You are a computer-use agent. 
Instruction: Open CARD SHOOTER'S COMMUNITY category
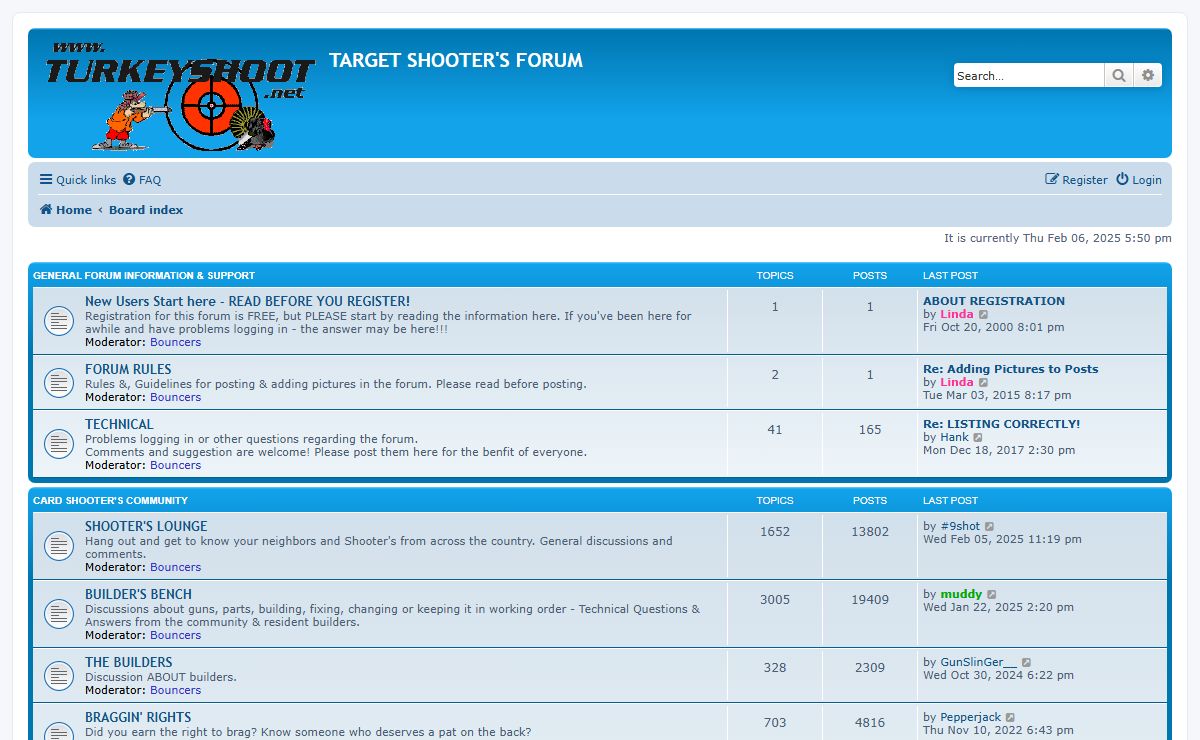[x=110, y=500]
